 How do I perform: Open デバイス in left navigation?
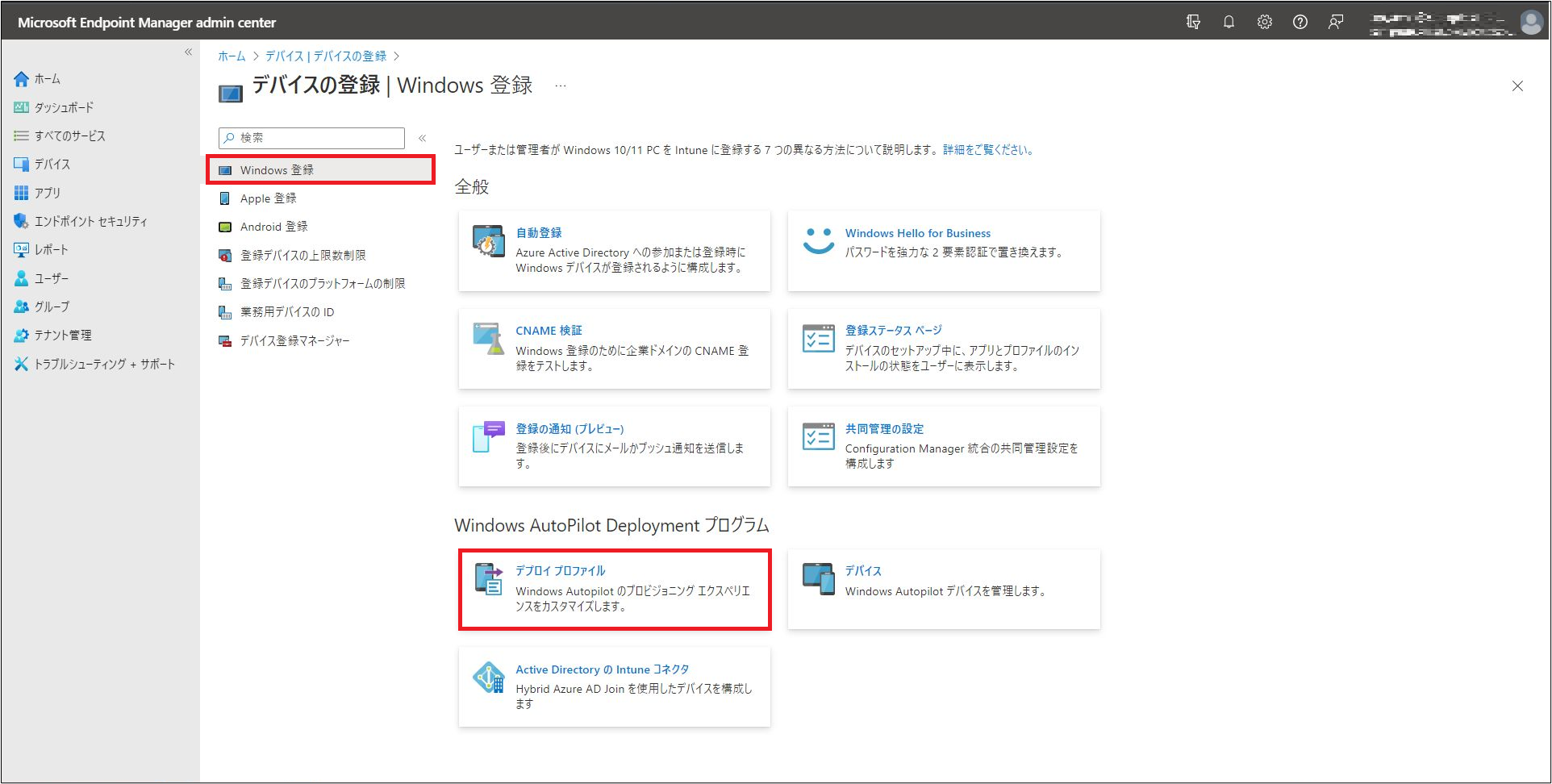[52, 164]
